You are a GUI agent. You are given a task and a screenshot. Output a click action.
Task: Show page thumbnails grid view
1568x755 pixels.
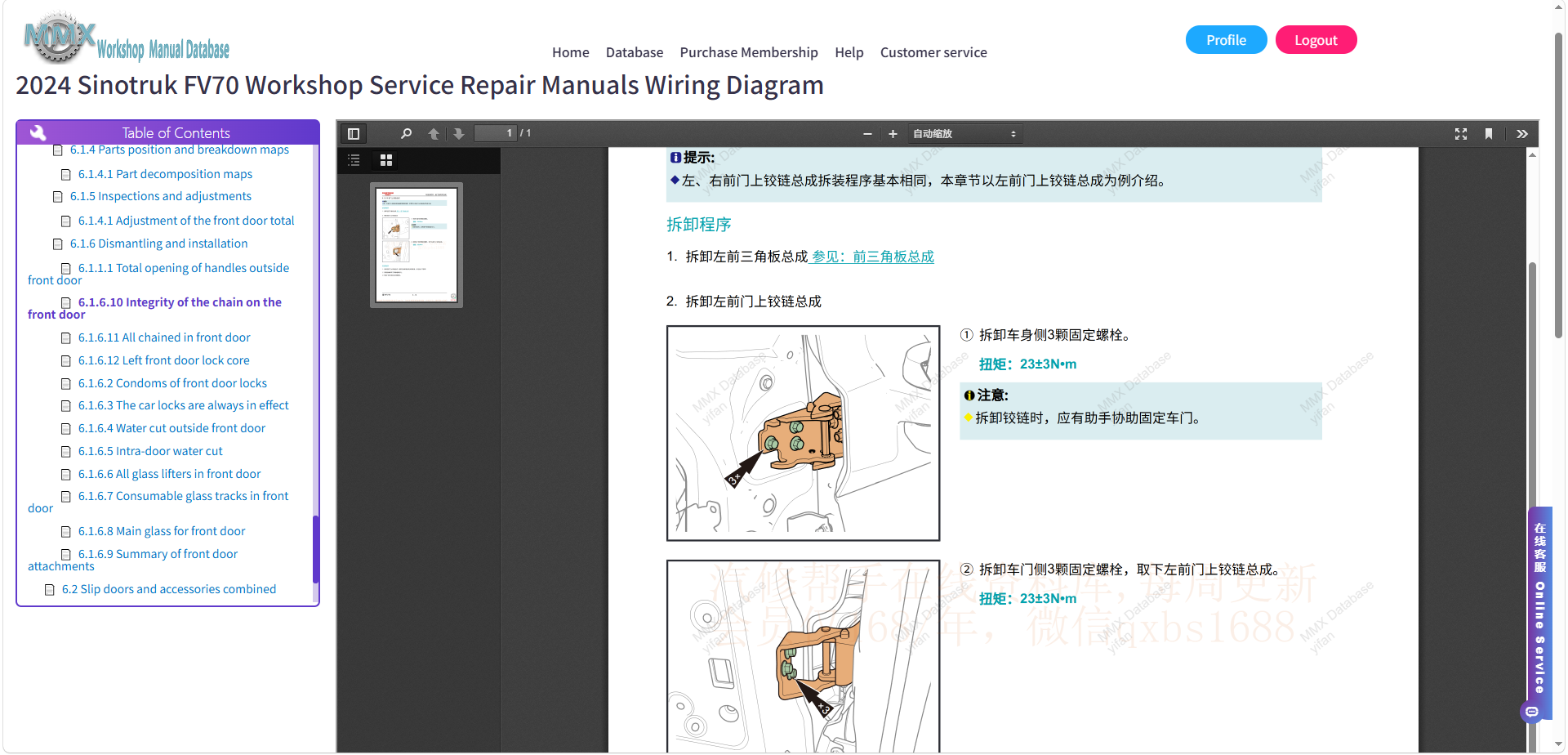386,160
